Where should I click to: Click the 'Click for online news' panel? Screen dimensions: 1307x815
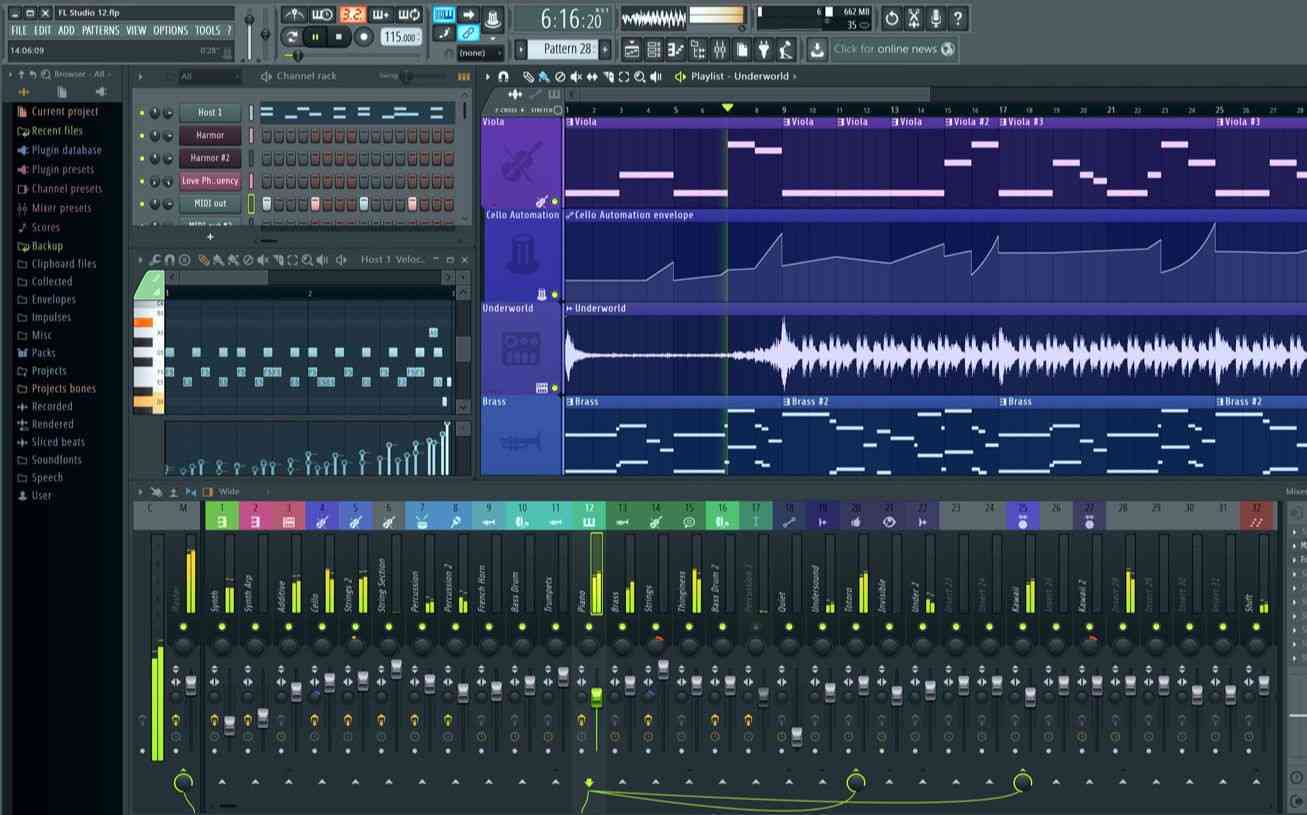(x=894, y=49)
